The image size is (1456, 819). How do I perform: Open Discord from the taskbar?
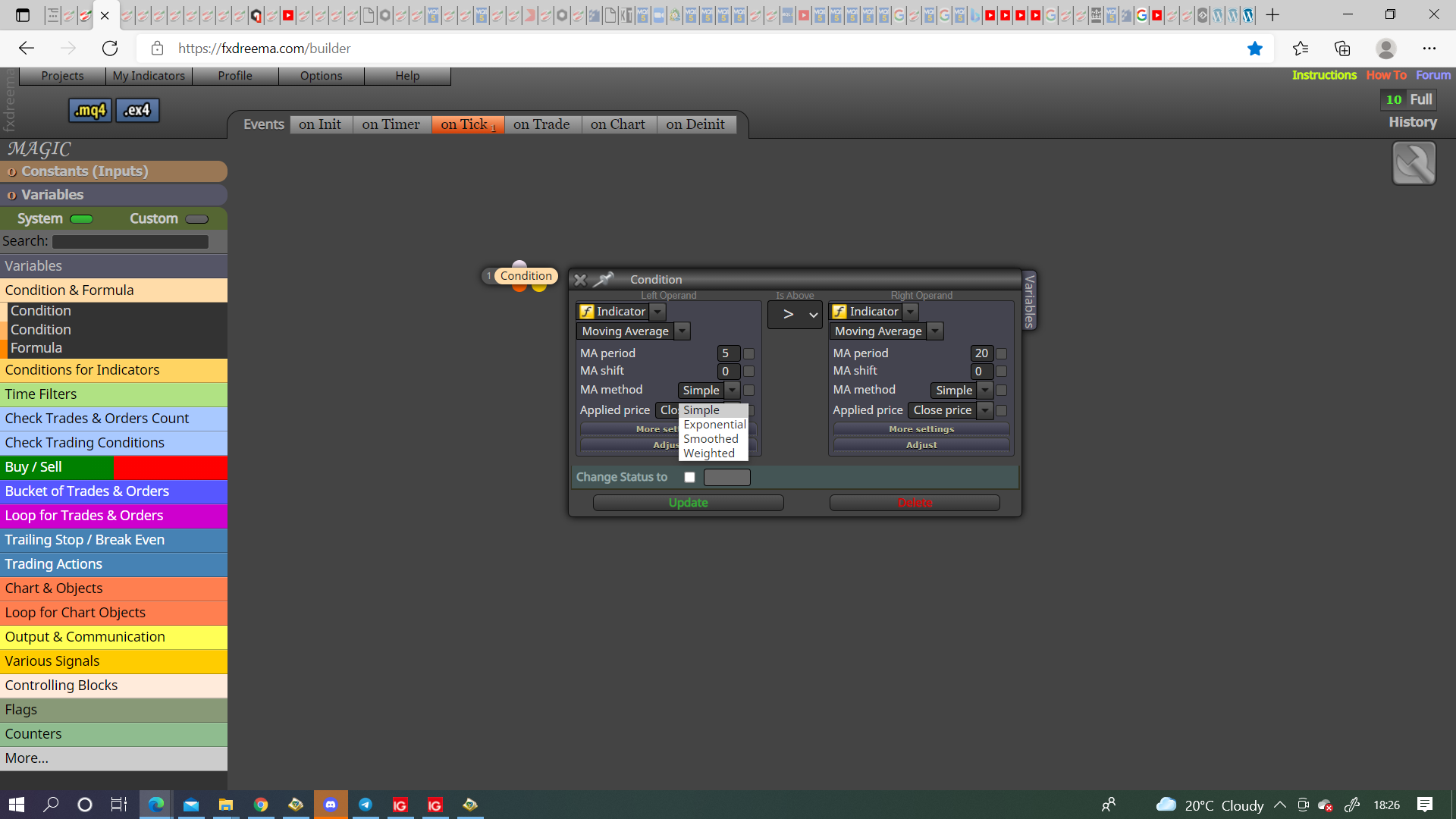(331, 805)
